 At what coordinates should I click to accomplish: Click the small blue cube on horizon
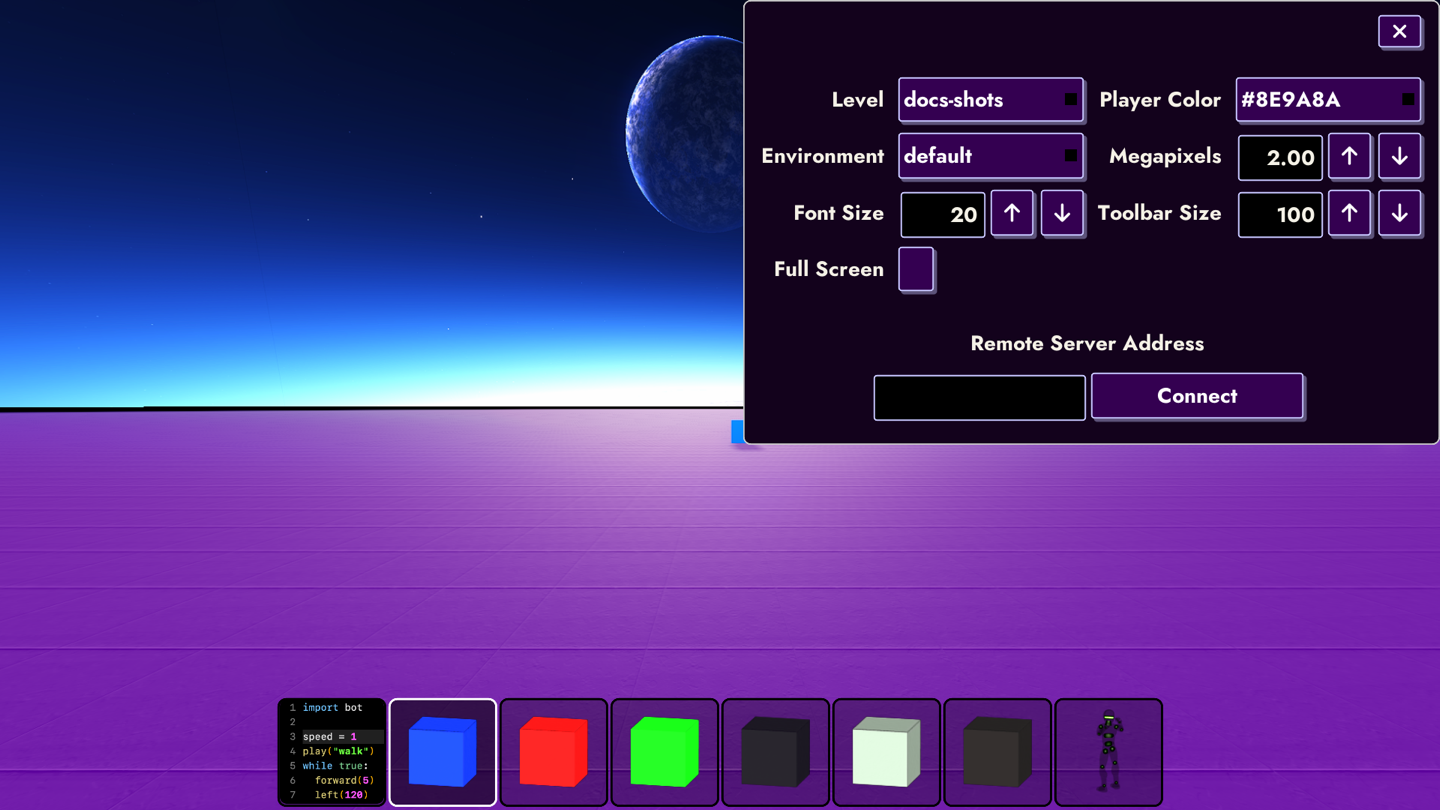(737, 432)
